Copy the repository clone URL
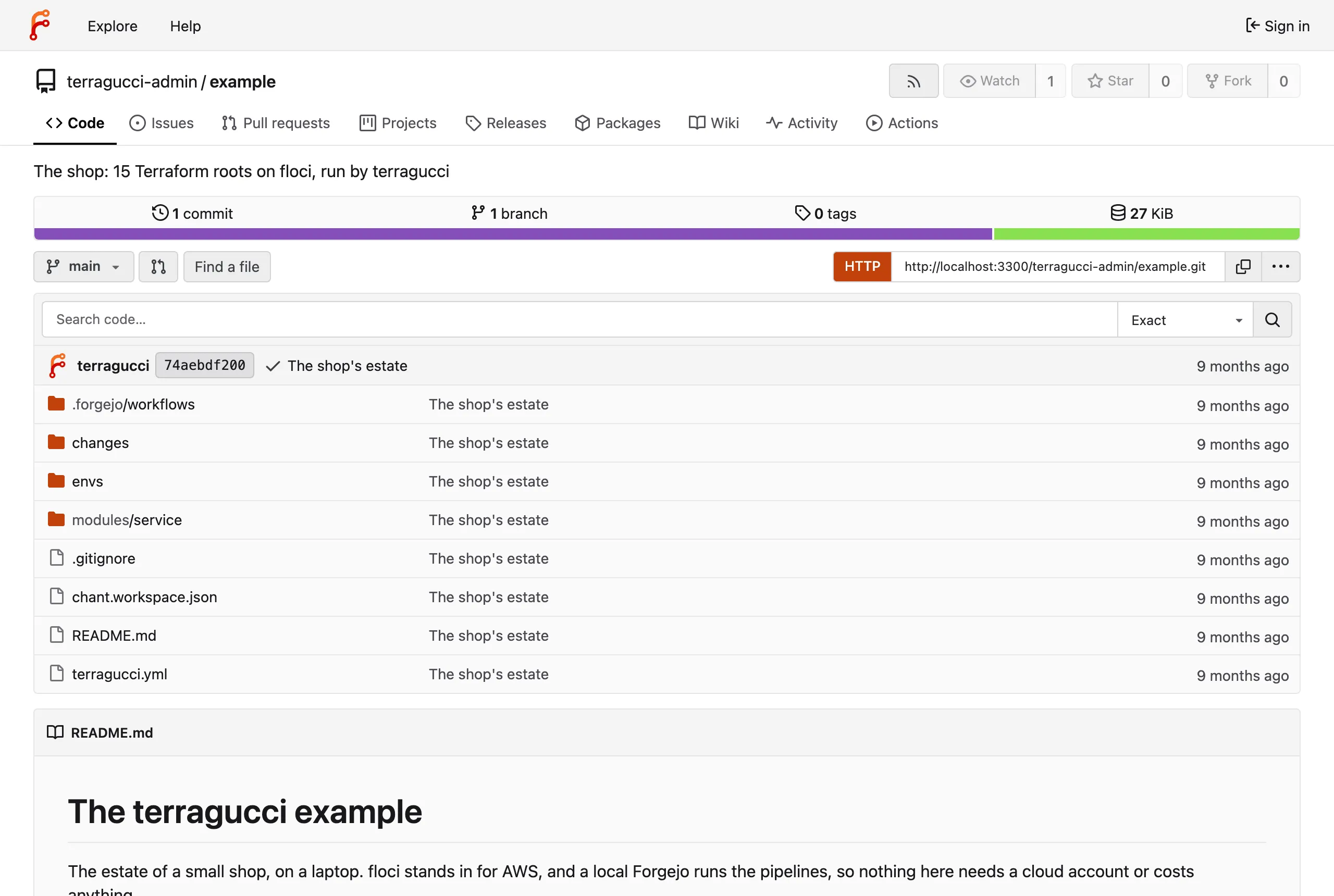The width and height of the screenshot is (1334, 896). (1243, 267)
